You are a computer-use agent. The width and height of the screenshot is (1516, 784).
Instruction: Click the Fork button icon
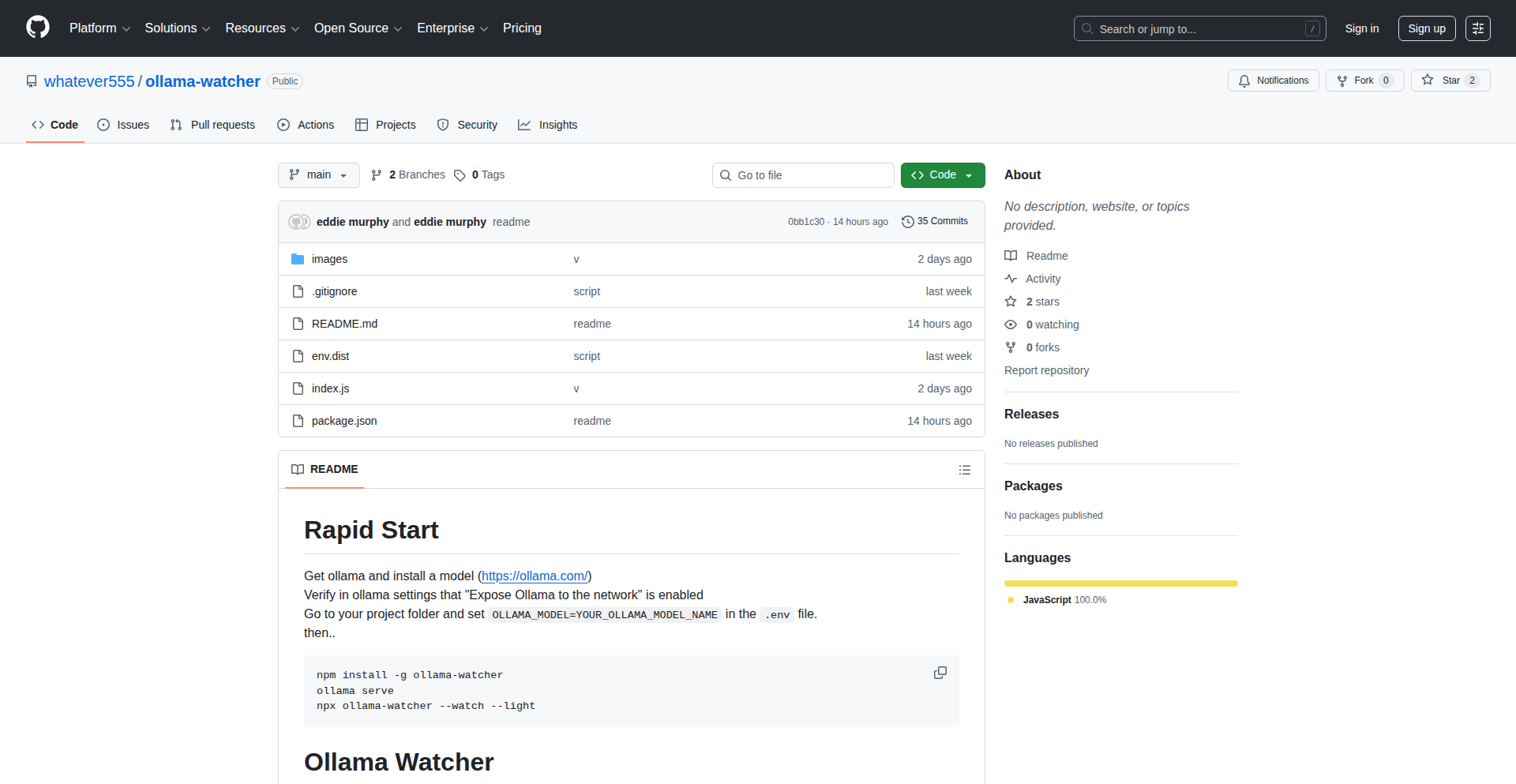point(1342,81)
